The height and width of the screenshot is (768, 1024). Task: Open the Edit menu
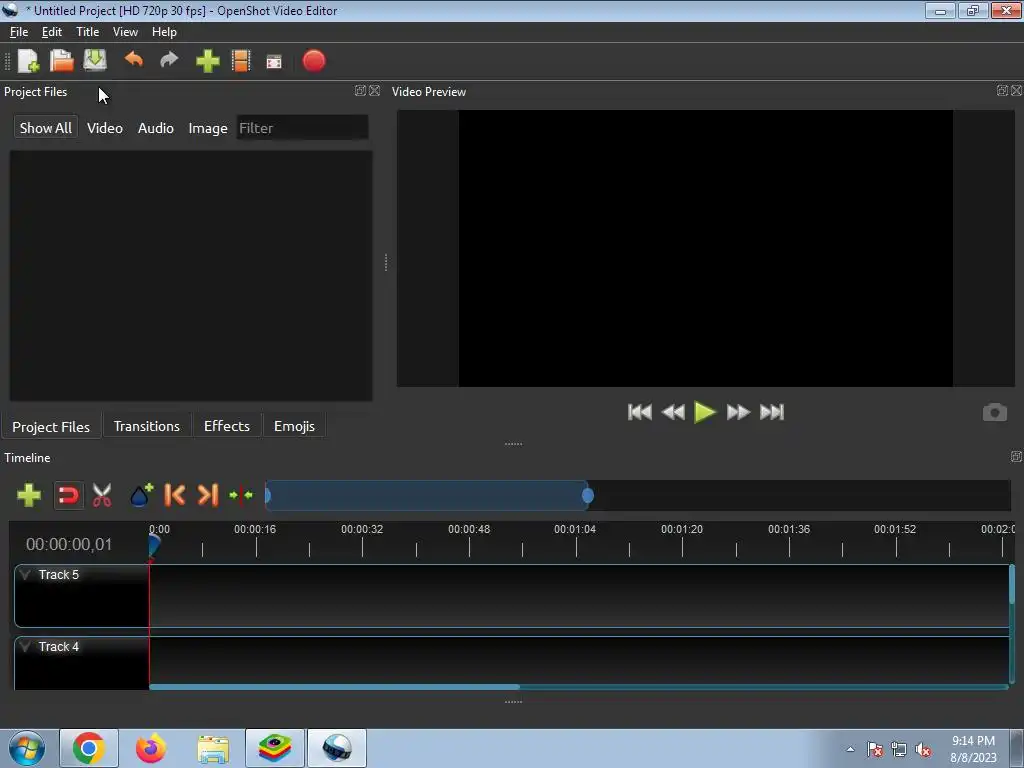pyautogui.click(x=52, y=31)
